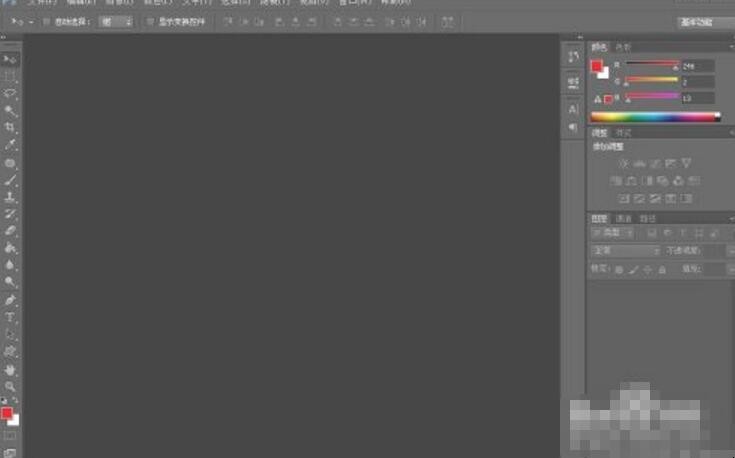Open the Layers panel flyout menu
This screenshot has height=458, width=735.
point(731,219)
